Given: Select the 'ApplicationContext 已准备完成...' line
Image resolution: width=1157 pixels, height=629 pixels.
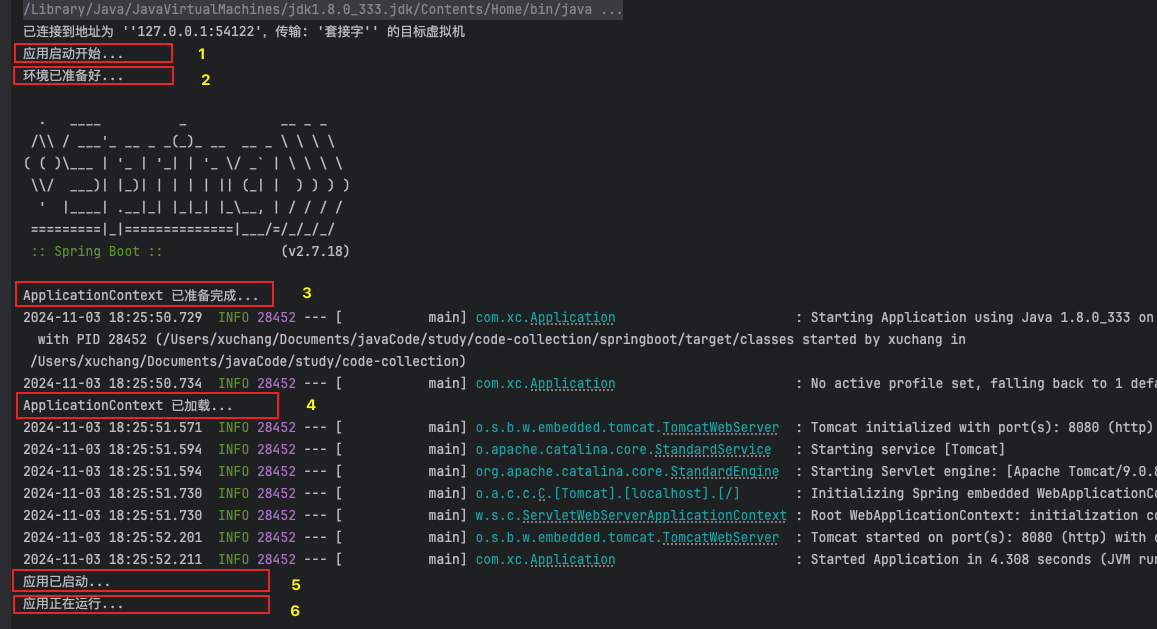Looking at the screenshot, I should click(140, 296).
